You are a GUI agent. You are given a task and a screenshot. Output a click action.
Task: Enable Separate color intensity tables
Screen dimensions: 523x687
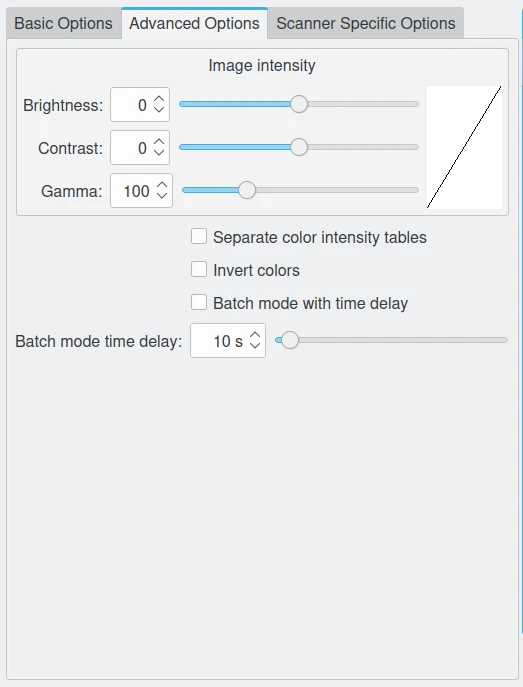pos(199,236)
